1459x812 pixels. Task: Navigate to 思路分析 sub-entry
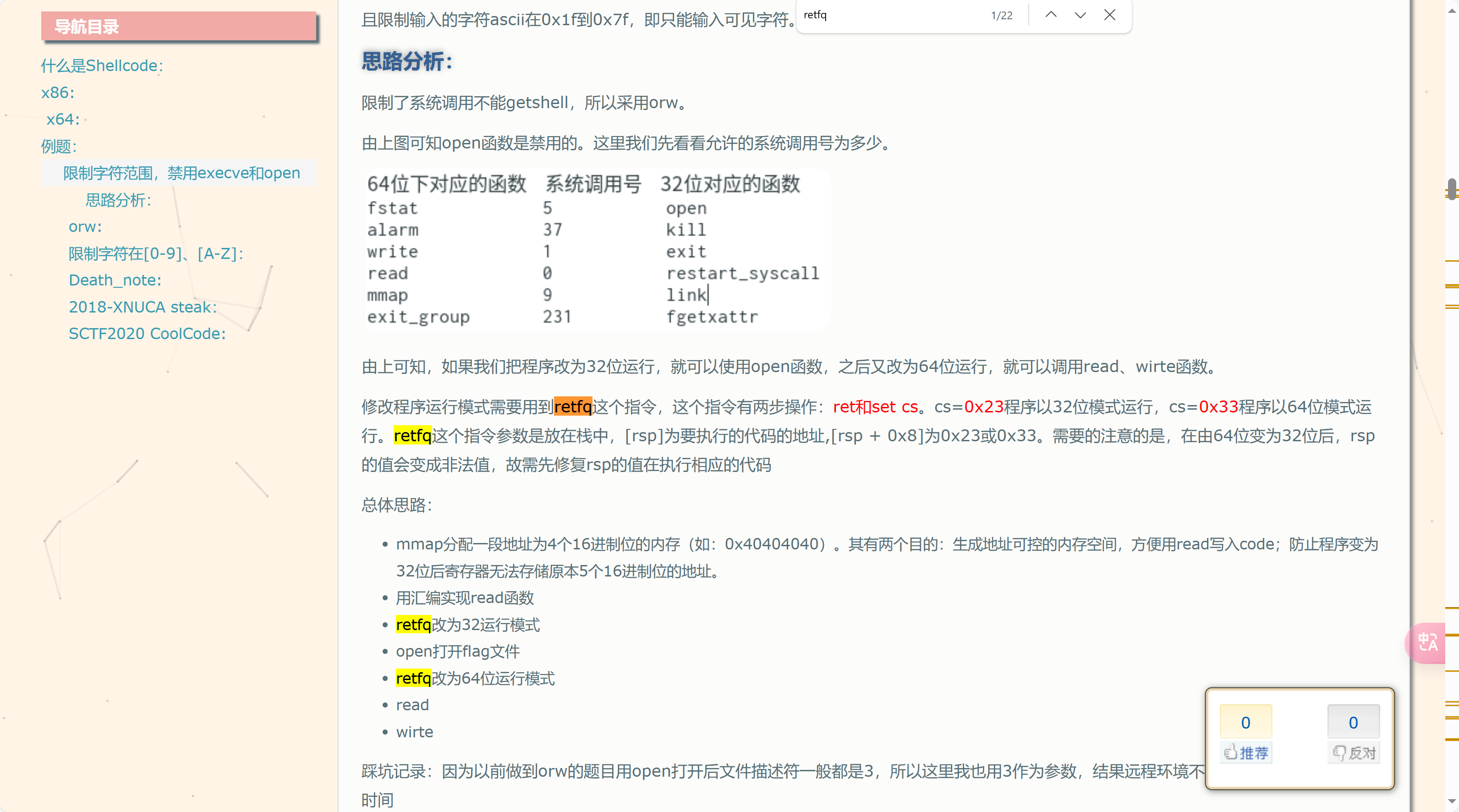[x=118, y=199]
